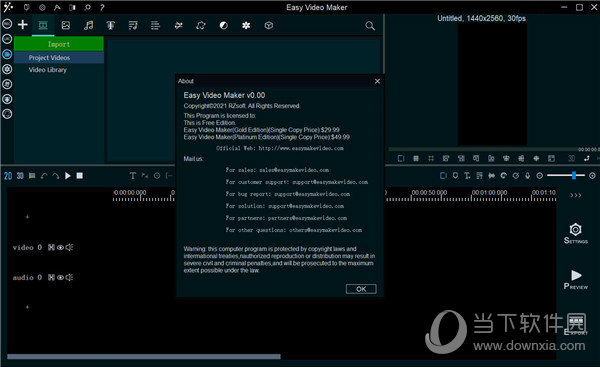600x367 pixels.
Task: Click the grid layout icon under preview
Action: coord(416,158)
